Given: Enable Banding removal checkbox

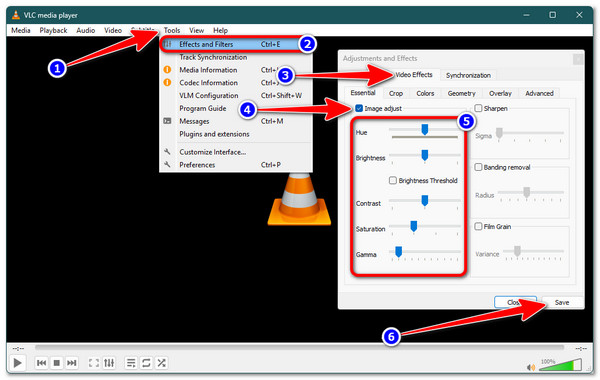Looking at the screenshot, I should [478, 167].
